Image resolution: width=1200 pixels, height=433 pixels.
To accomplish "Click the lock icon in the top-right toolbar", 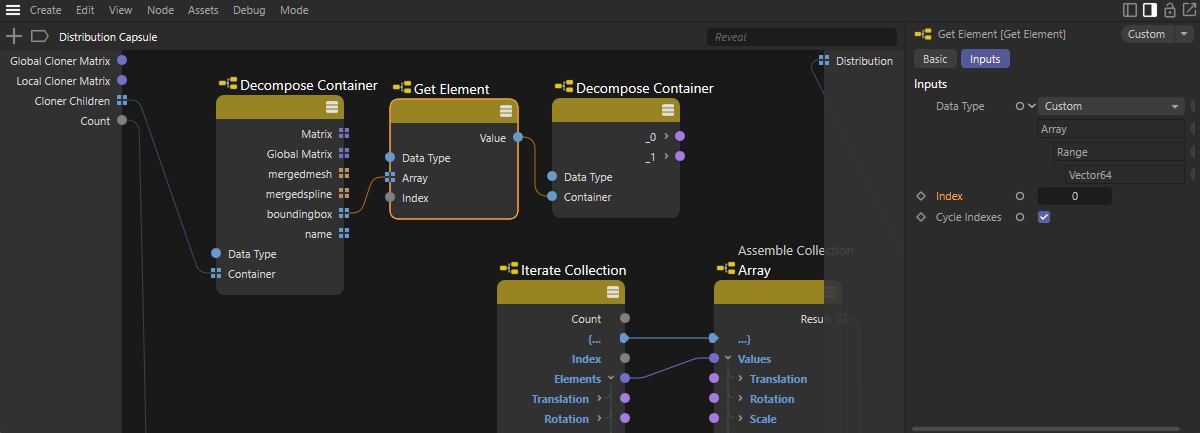I will [x=1168, y=10].
